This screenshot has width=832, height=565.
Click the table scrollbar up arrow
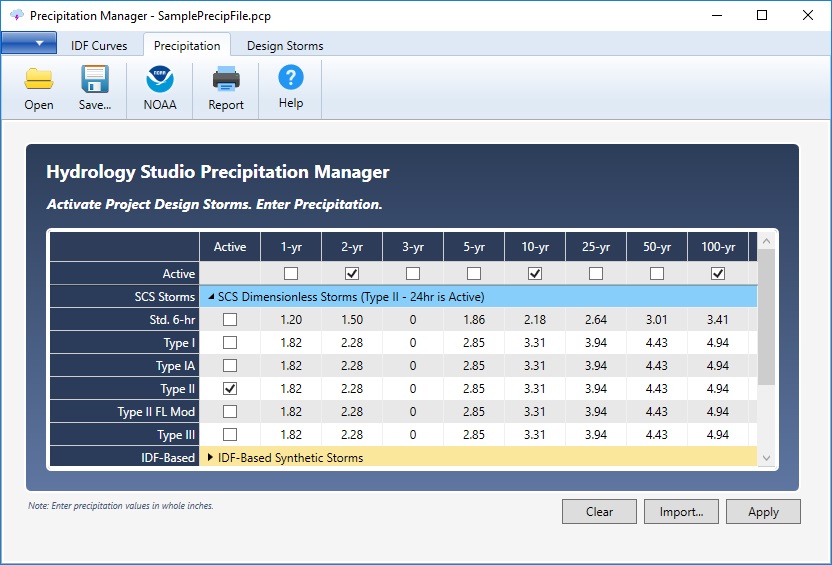pos(766,241)
